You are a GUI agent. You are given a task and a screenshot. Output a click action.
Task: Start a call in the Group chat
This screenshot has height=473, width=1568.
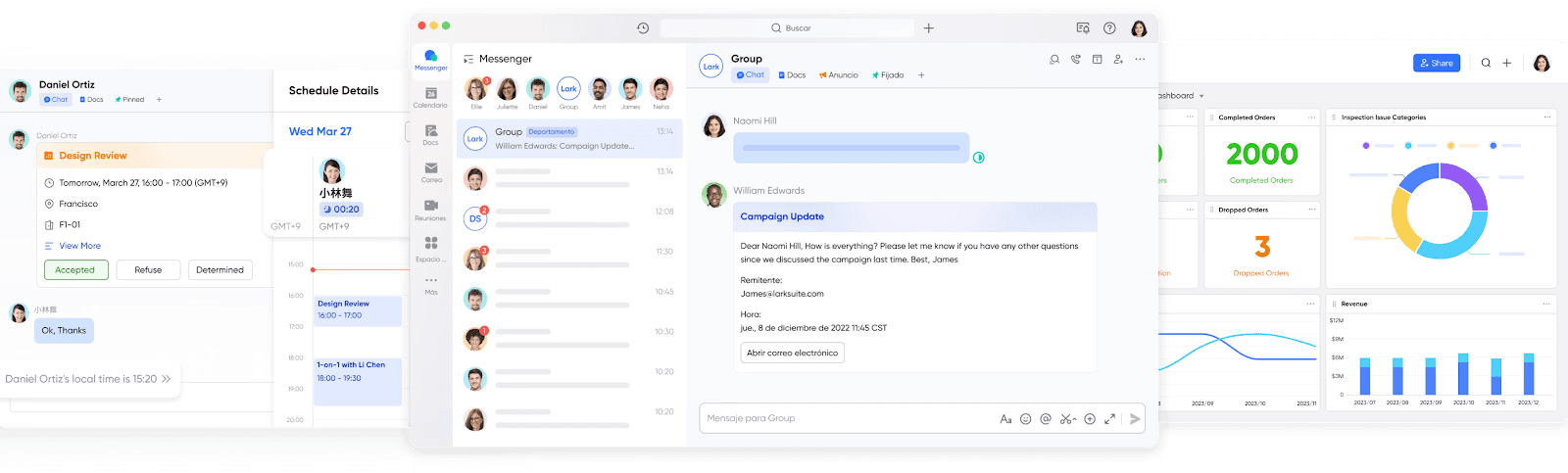pyautogui.click(x=1076, y=60)
